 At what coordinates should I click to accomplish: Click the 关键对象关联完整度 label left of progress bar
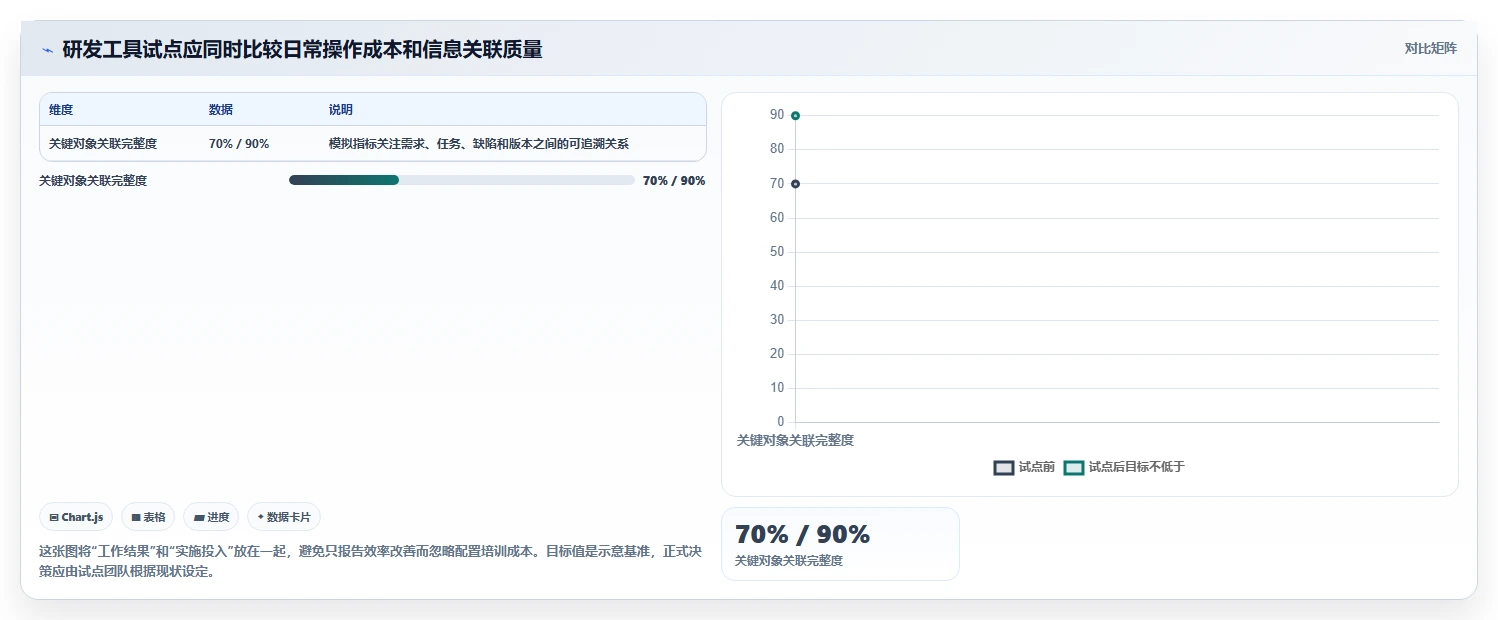click(93, 181)
